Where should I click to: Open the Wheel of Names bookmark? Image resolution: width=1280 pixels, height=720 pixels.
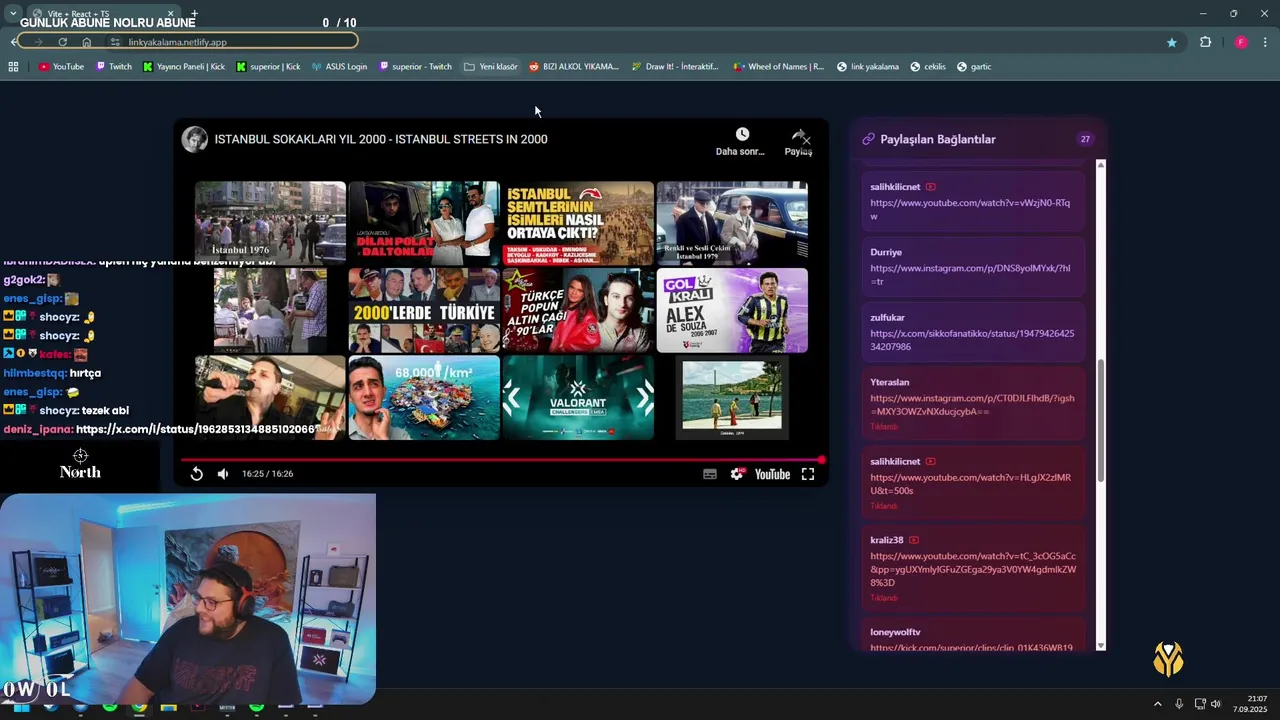click(778, 67)
